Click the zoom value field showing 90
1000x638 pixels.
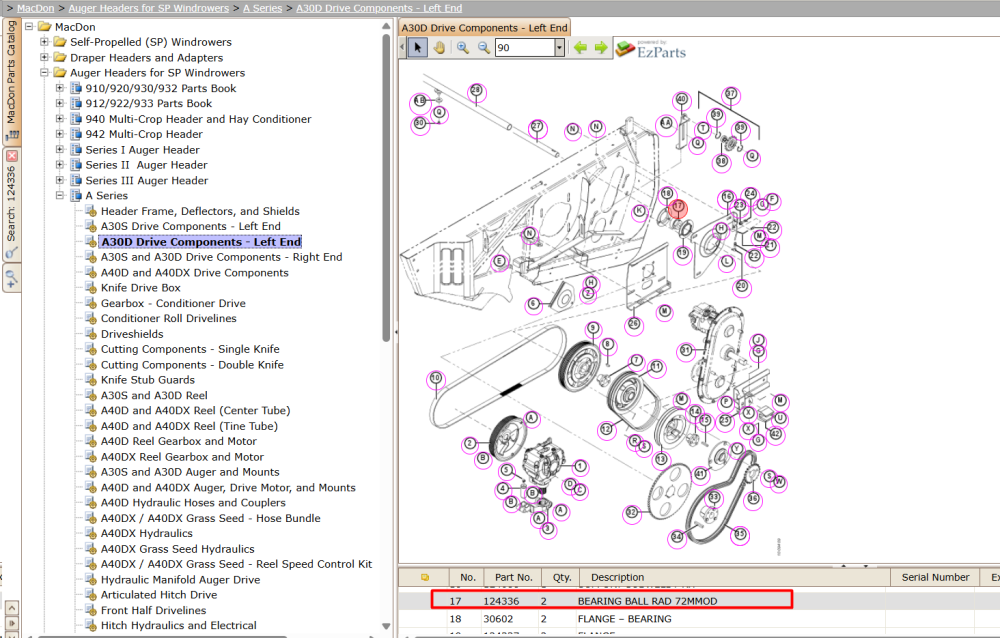525,48
